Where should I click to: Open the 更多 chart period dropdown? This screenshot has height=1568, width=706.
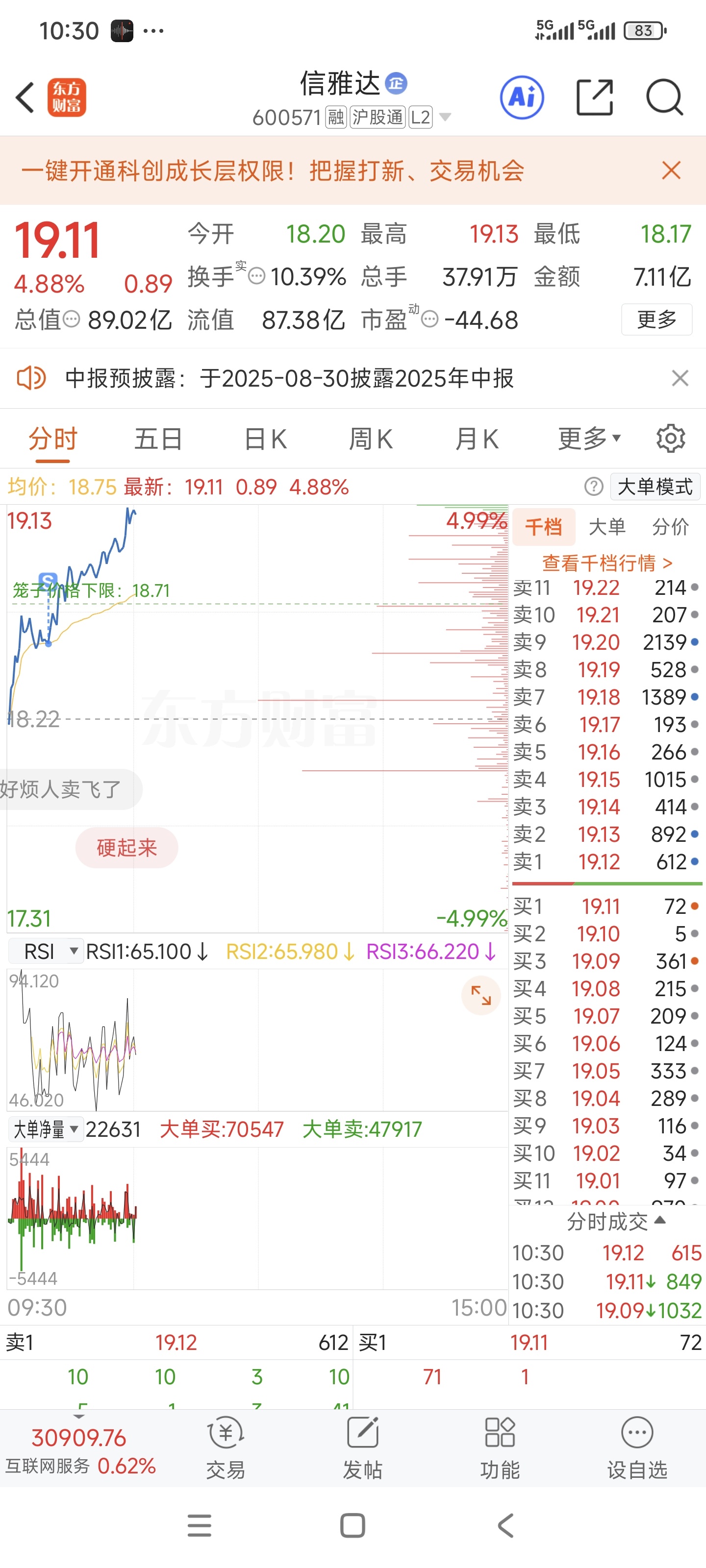(589, 438)
